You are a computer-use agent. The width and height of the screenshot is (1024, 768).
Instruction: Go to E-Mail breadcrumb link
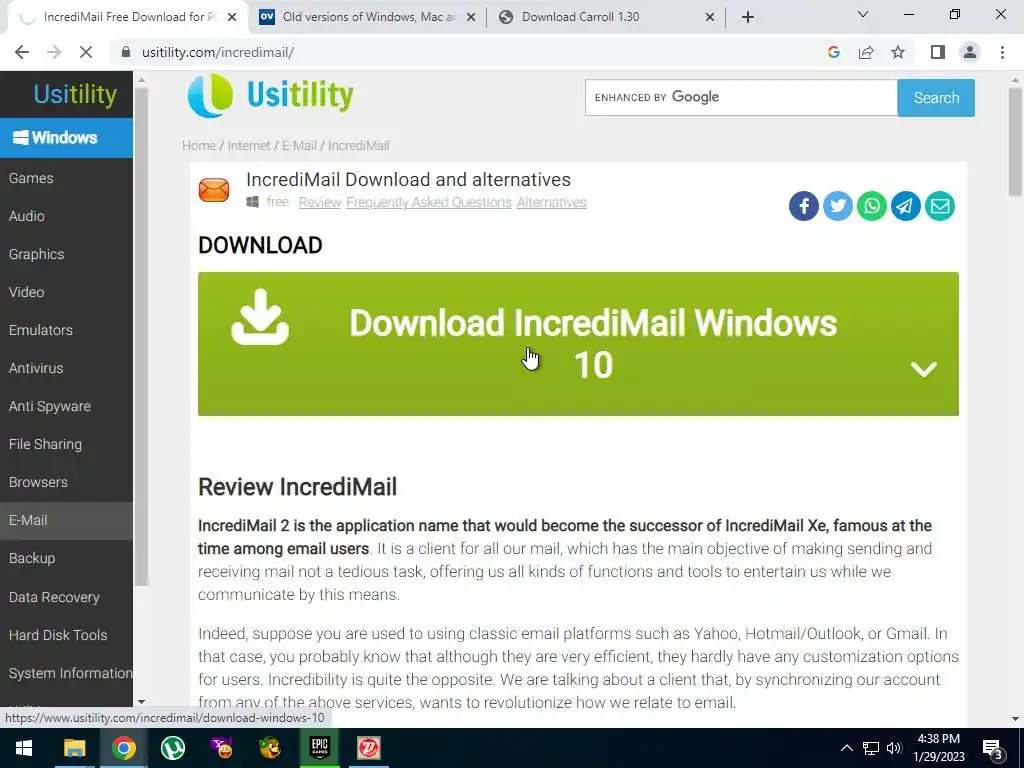click(x=299, y=146)
